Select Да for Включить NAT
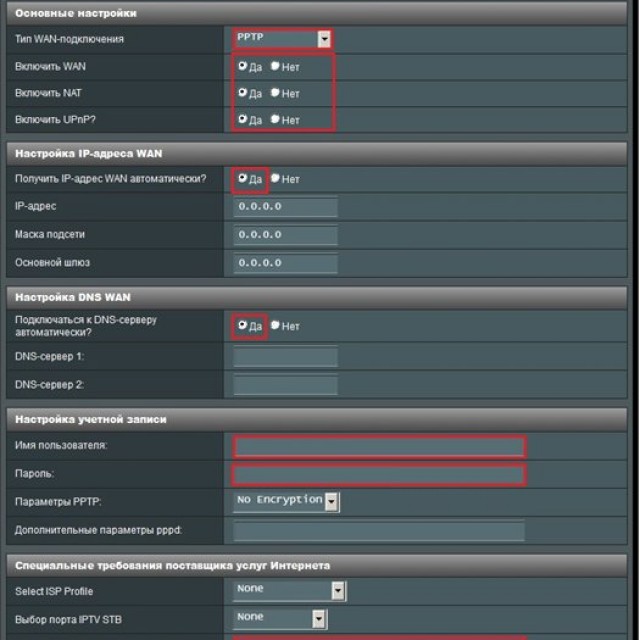 242,93
